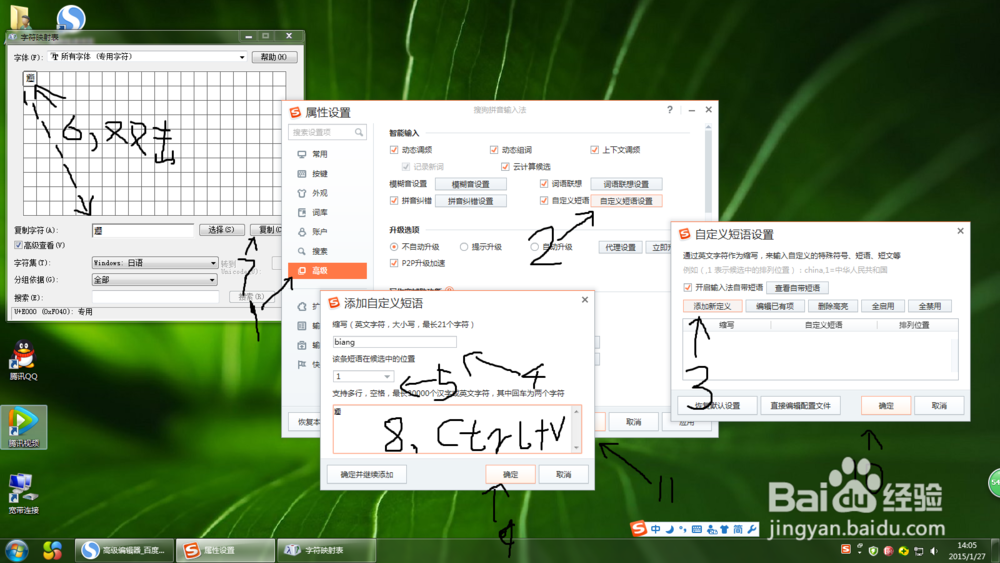Click magnifier icon in settings search box
The width and height of the screenshot is (1000, 563).
coord(359,132)
